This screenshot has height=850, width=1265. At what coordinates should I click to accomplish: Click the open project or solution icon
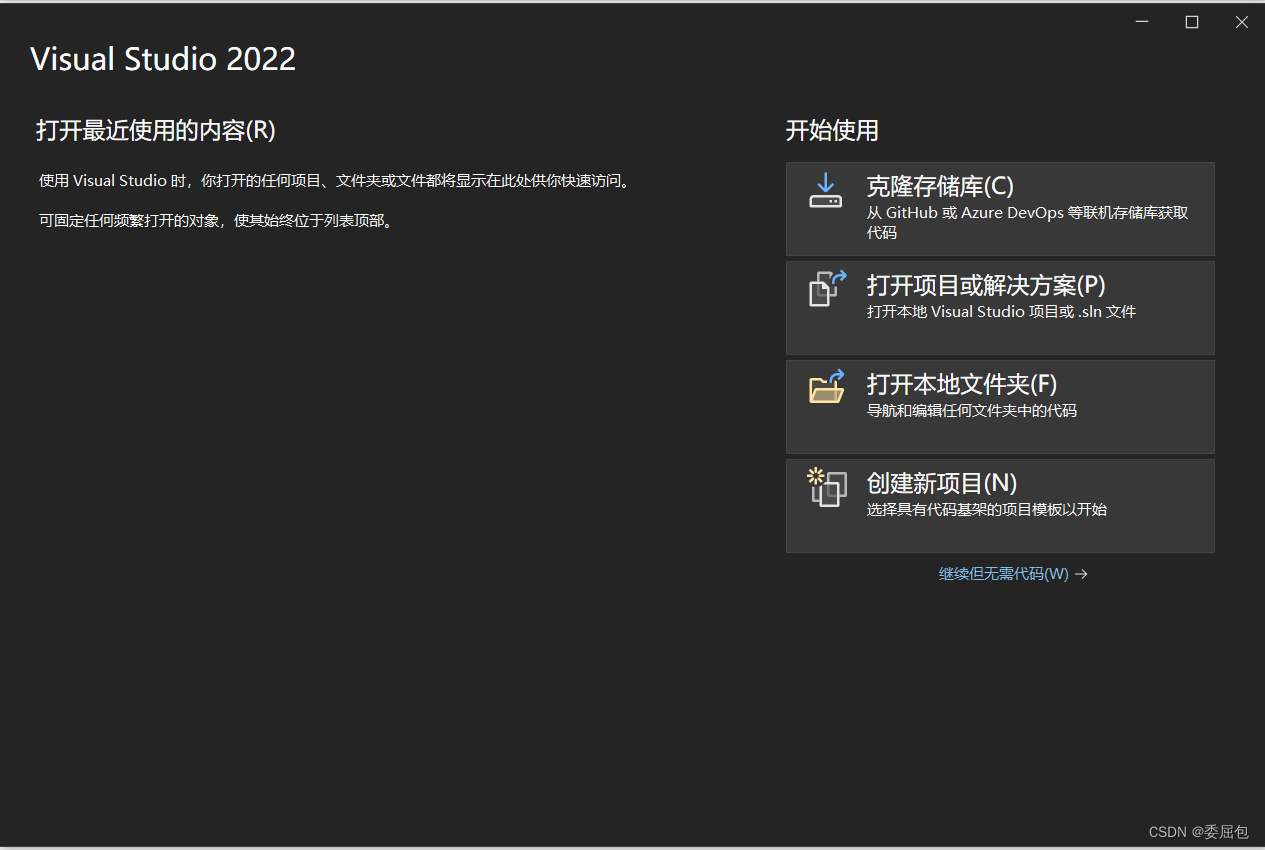pos(827,288)
